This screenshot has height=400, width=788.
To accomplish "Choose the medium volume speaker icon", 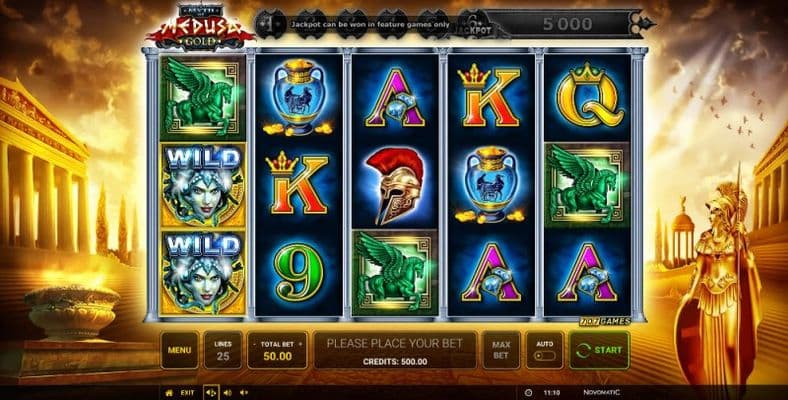I will (228, 393).
